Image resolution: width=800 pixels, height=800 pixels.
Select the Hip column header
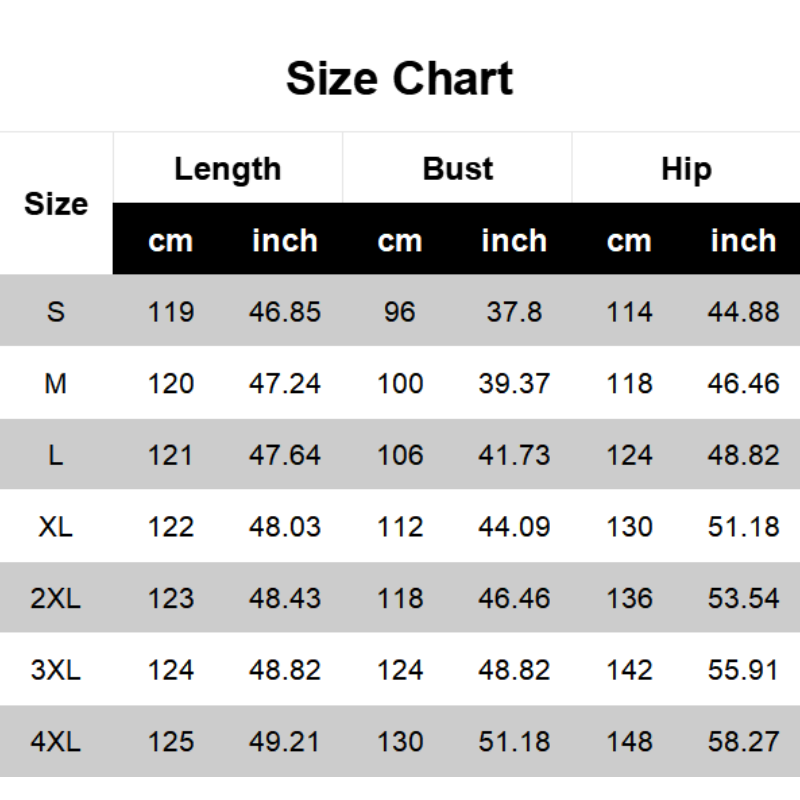[x=686, y=168]
